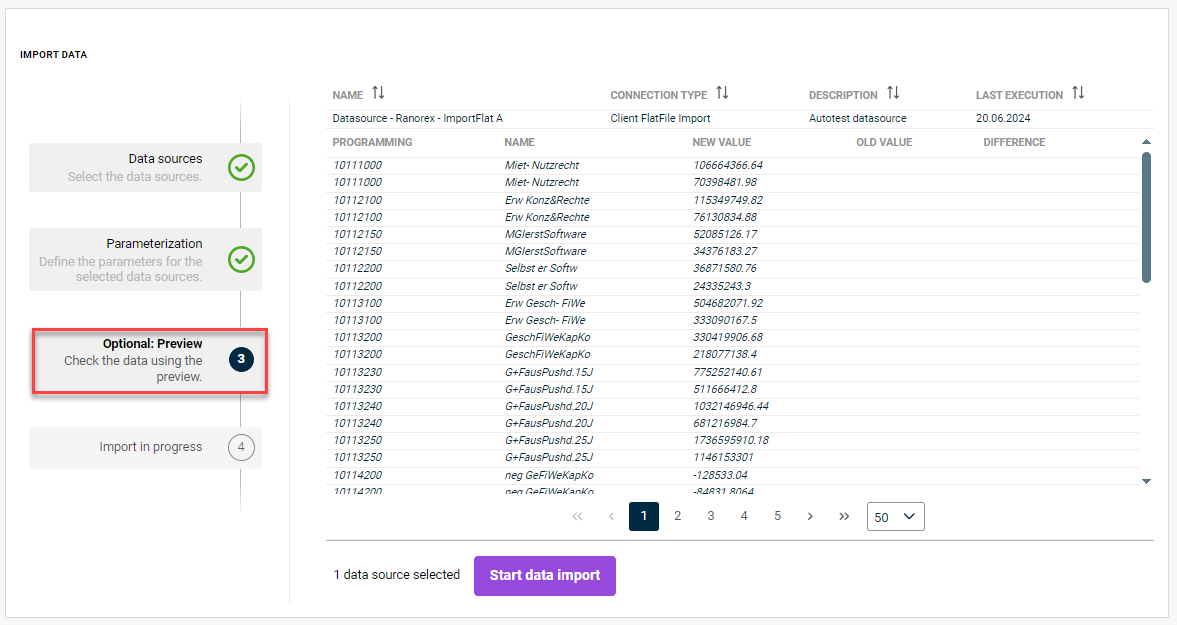Select Import in progress step

point(146,448)
